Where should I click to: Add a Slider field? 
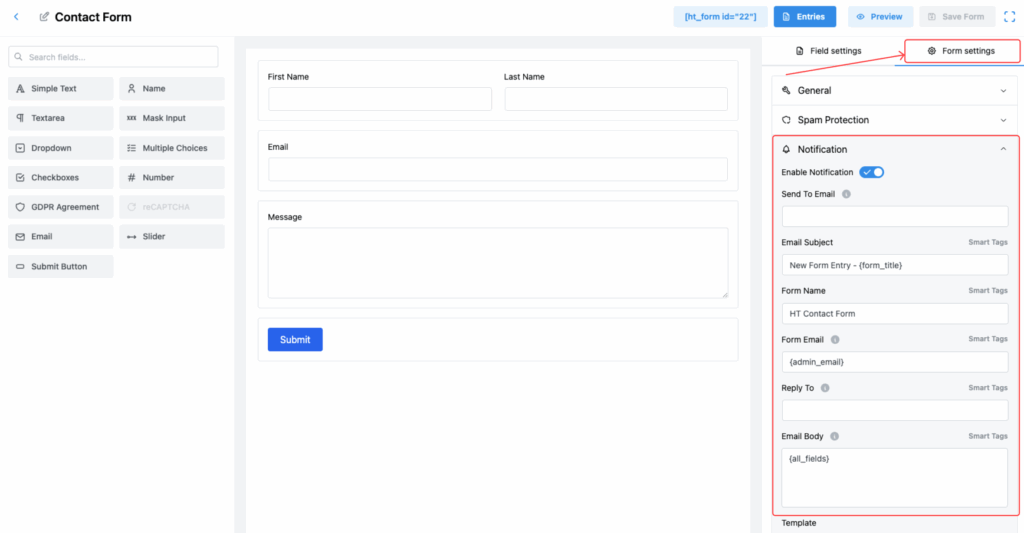coord(172,236)
